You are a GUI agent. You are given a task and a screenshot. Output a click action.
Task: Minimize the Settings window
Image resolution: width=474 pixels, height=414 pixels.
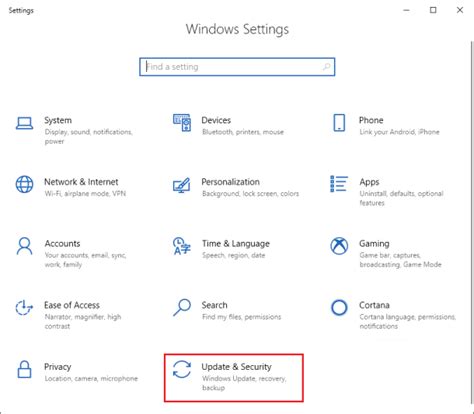coord(406,10)
